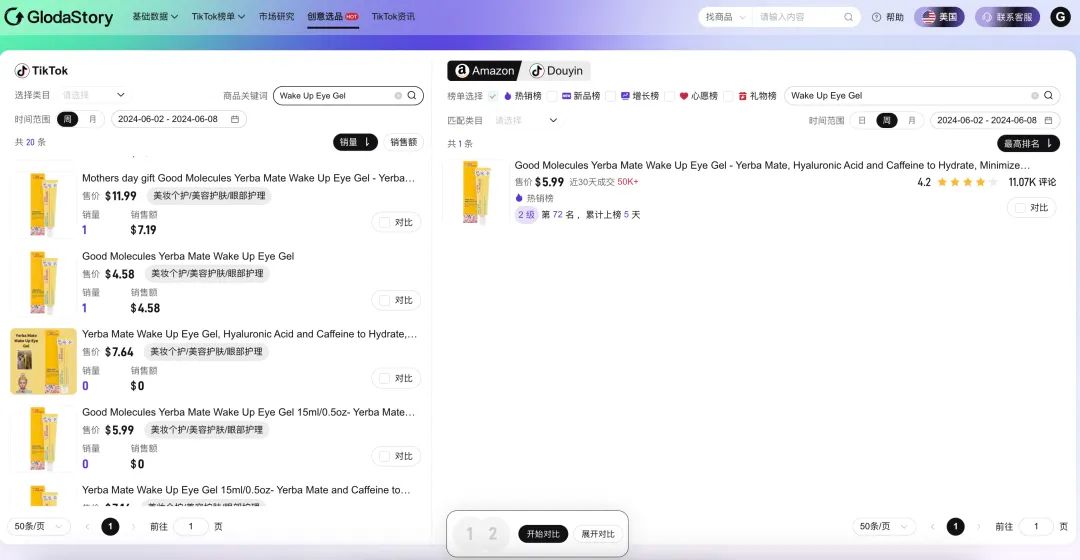Go to previous page in Amazon pagination
1080x560 pixels.
[x=933, y=527]
